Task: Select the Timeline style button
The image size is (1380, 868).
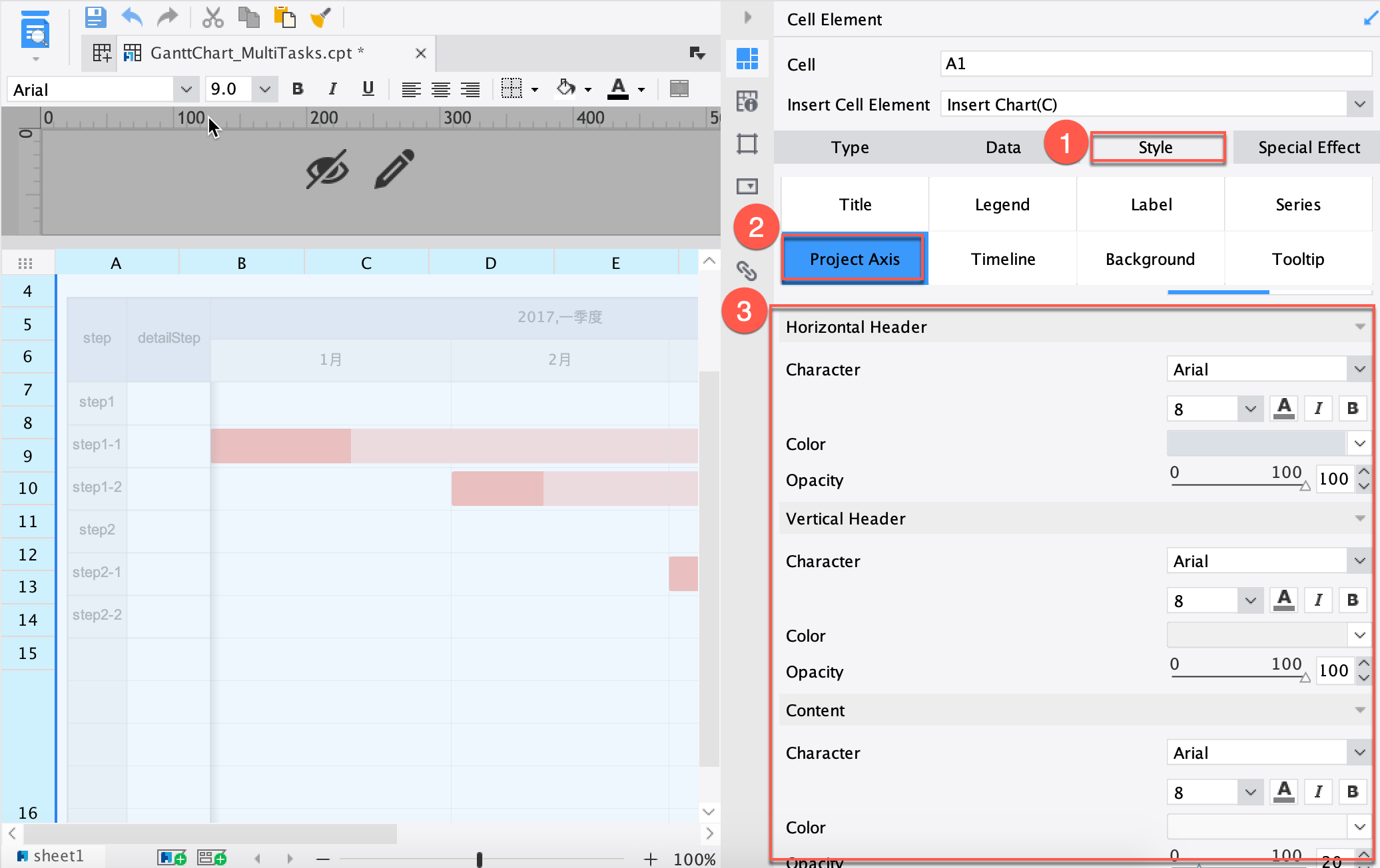Action: (x=1003, y=259)
